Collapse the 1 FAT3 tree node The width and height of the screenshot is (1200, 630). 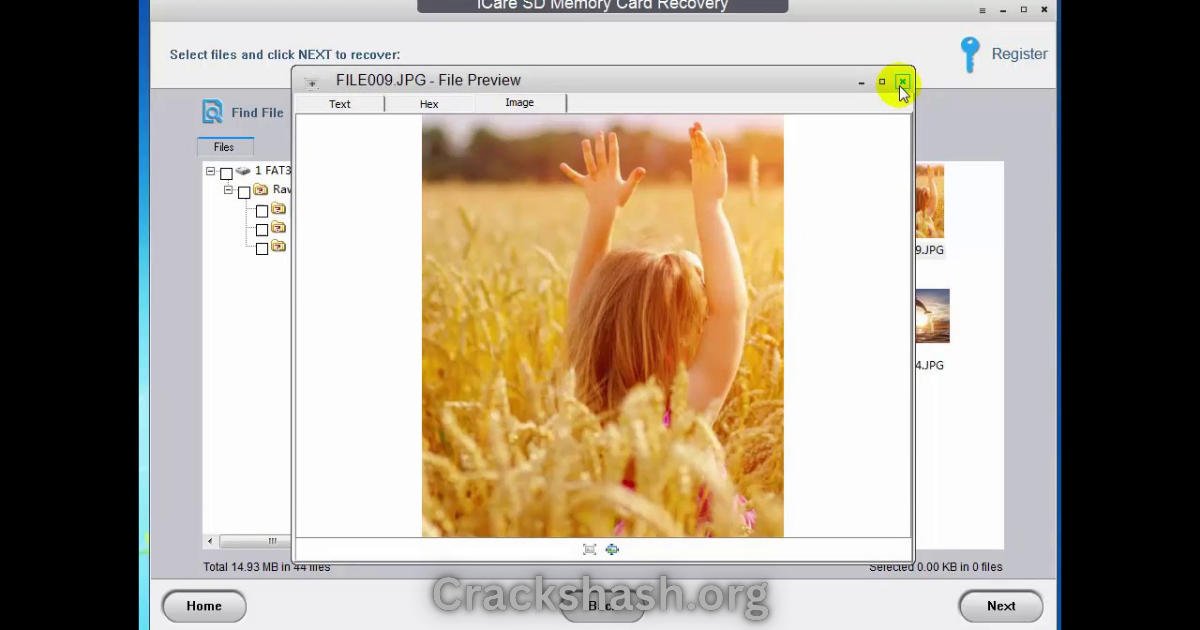(x=211, y=171)
